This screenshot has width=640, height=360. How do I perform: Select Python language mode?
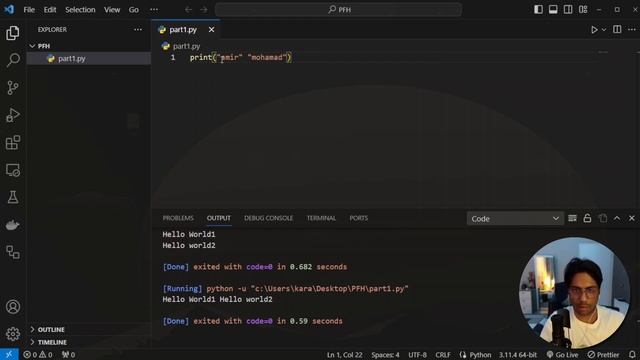pyautogui.click(x=480, y=355)
